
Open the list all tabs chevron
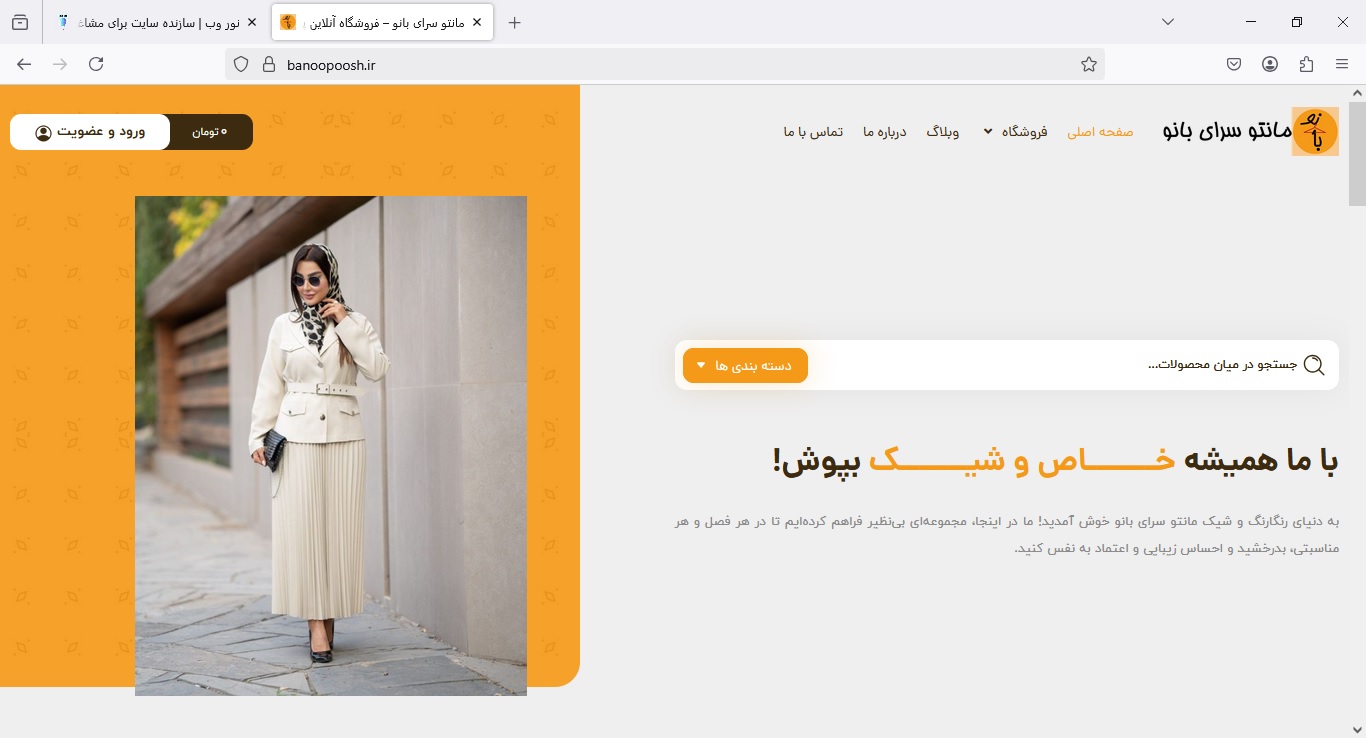click(1167, 22)
